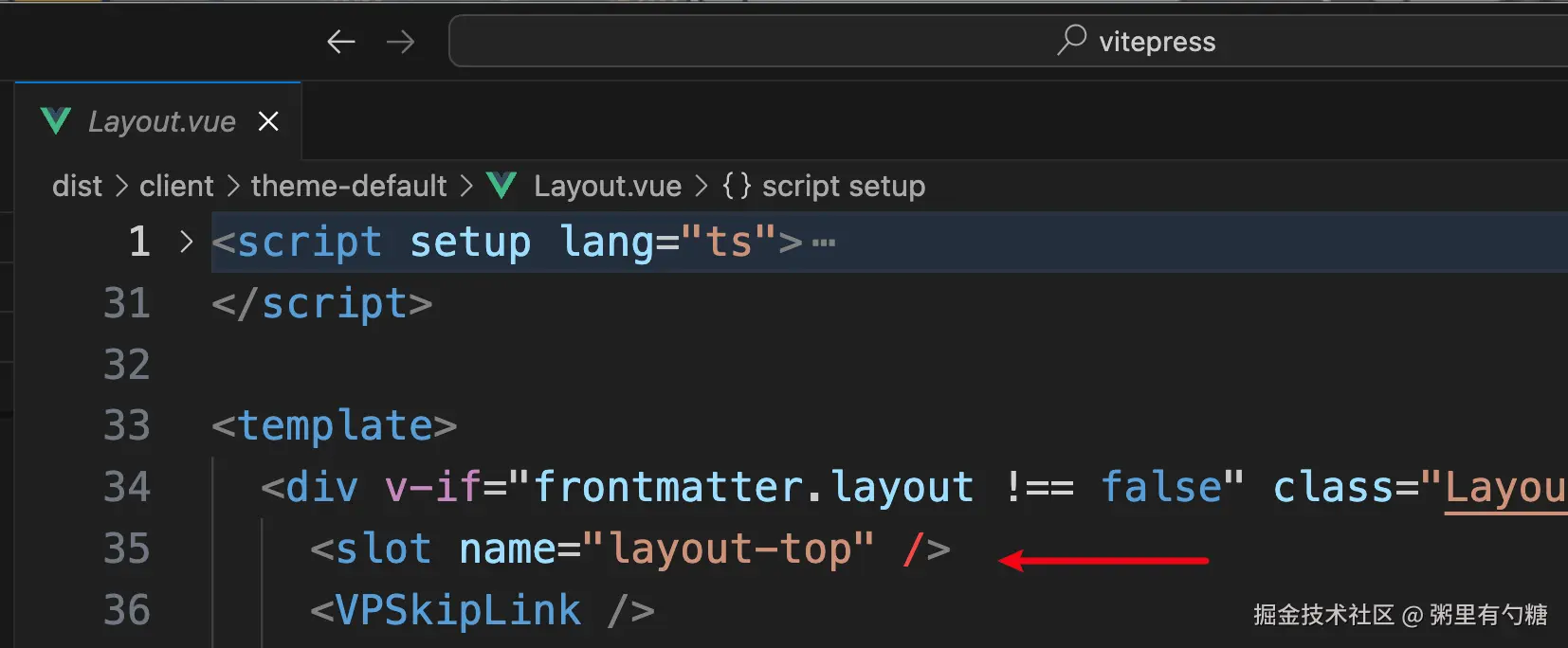
Task: Click the VPSkipLink component tag
Action: coord(458,610)
